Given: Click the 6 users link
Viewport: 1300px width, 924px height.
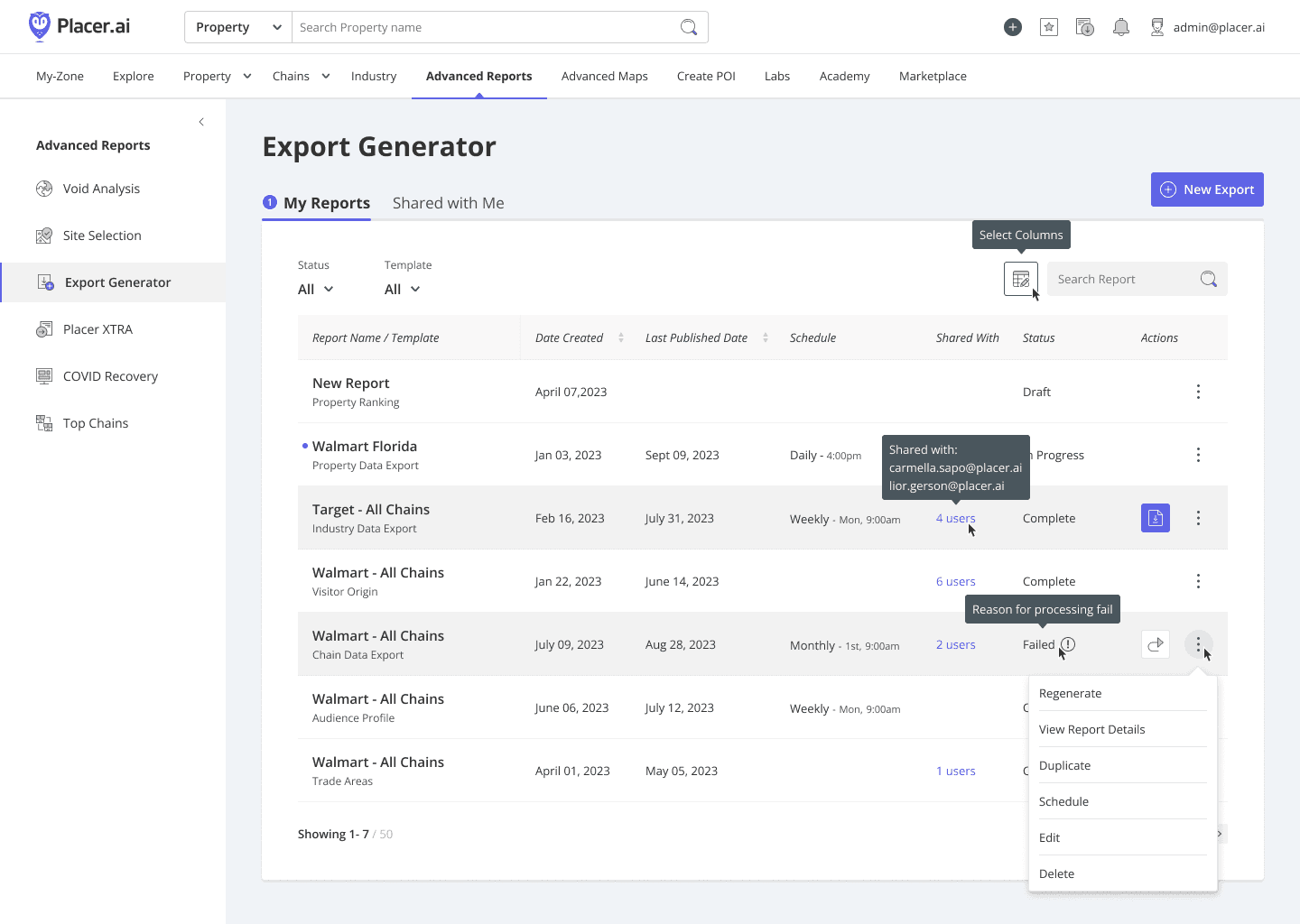Looking at the screenshot, I should pyautogui.click(x=955, y=581).
